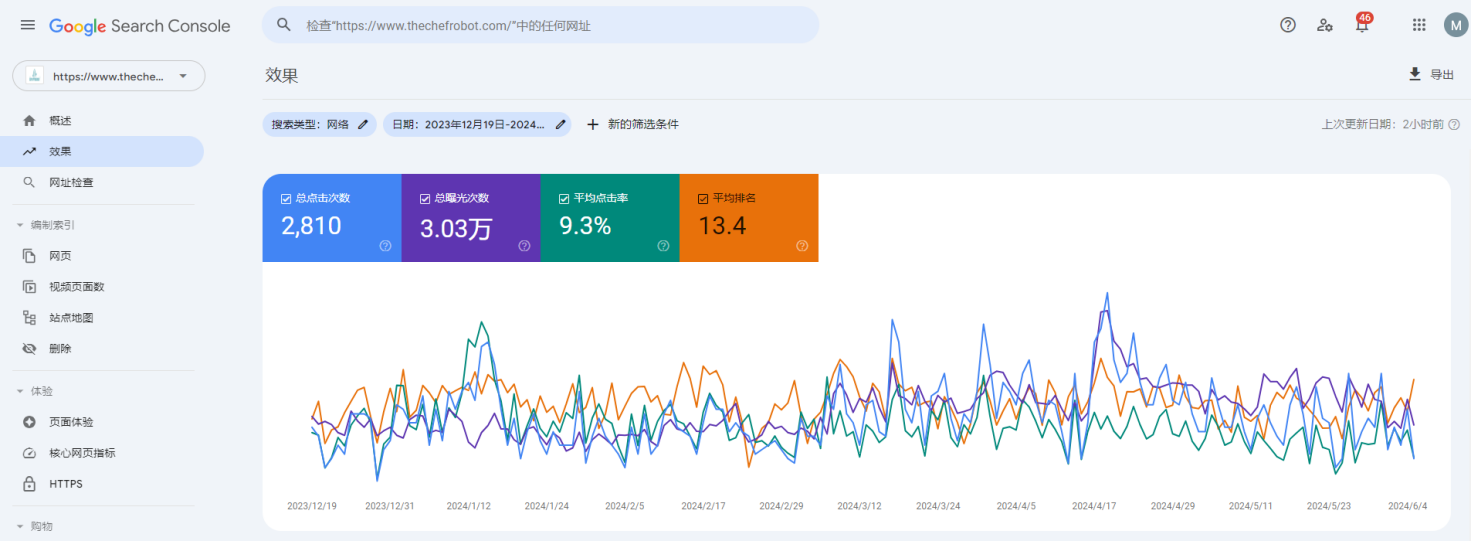
Task: Open the property selector dropdown
Action: pos(108,76)
